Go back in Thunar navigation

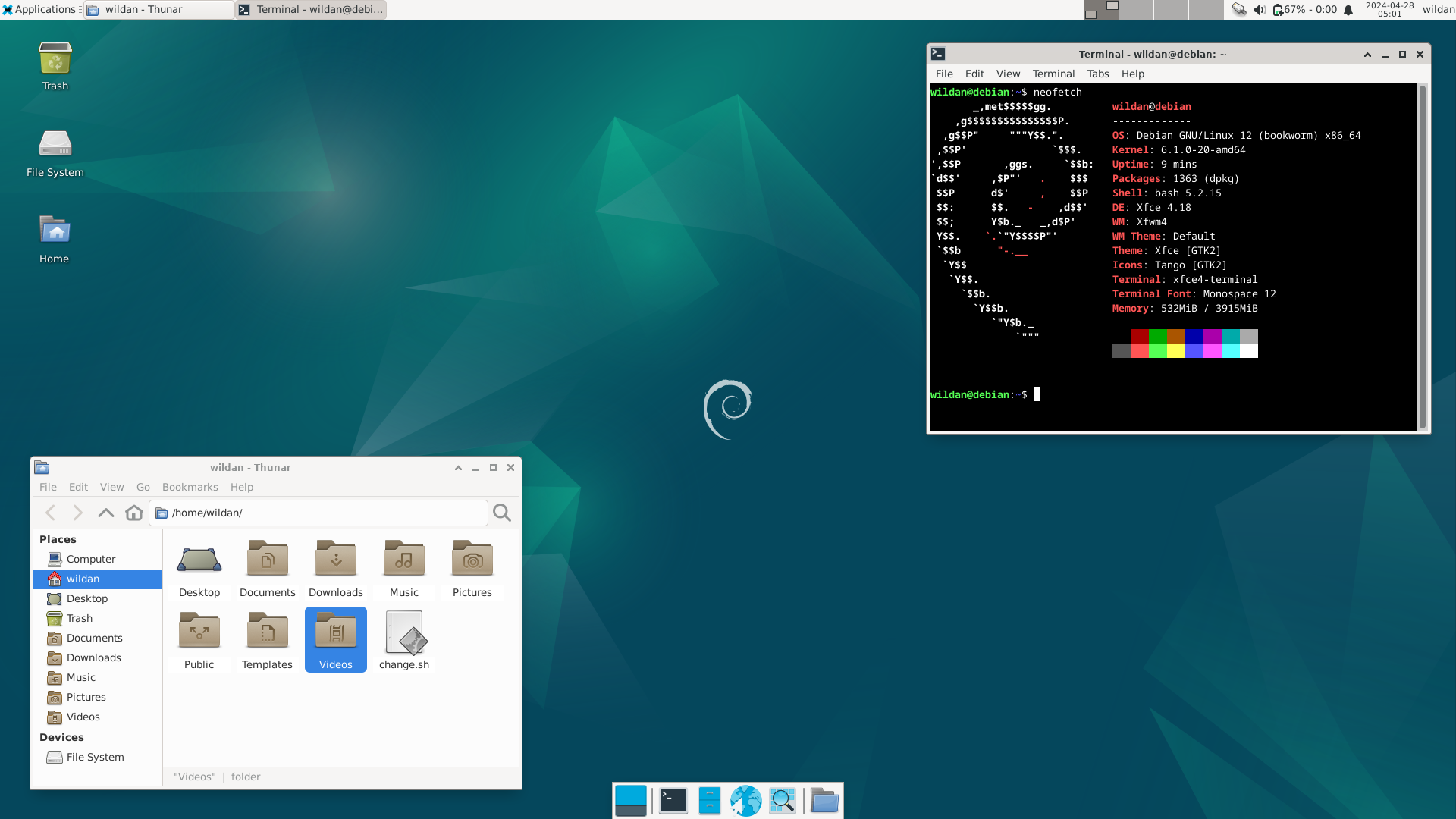tap(51, 513)
